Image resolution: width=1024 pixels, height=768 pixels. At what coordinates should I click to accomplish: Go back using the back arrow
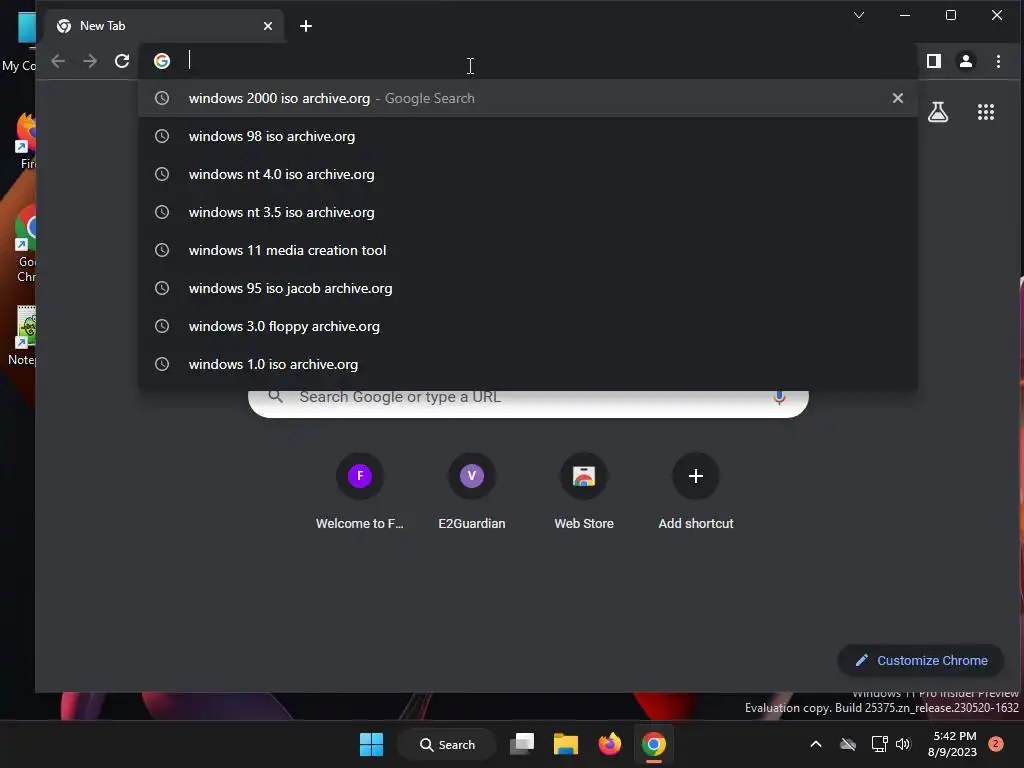pos(58,61)
